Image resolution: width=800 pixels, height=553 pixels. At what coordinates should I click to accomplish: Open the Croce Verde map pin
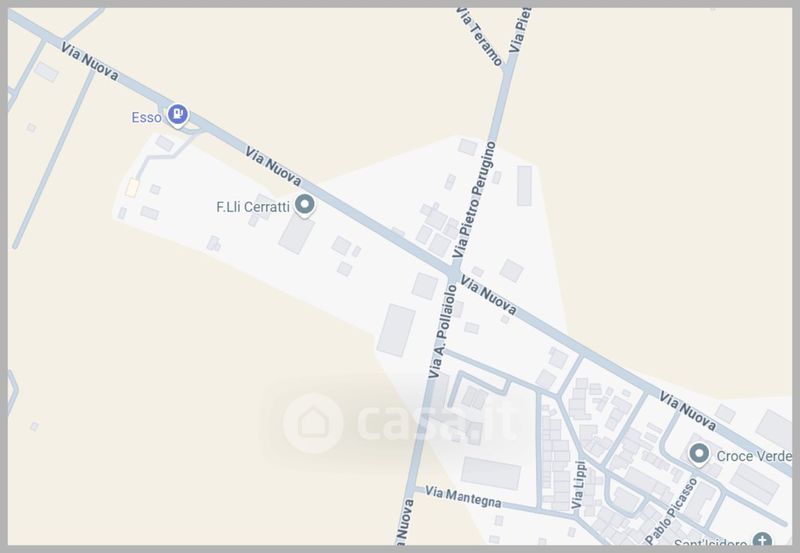(x=699, y=454)
